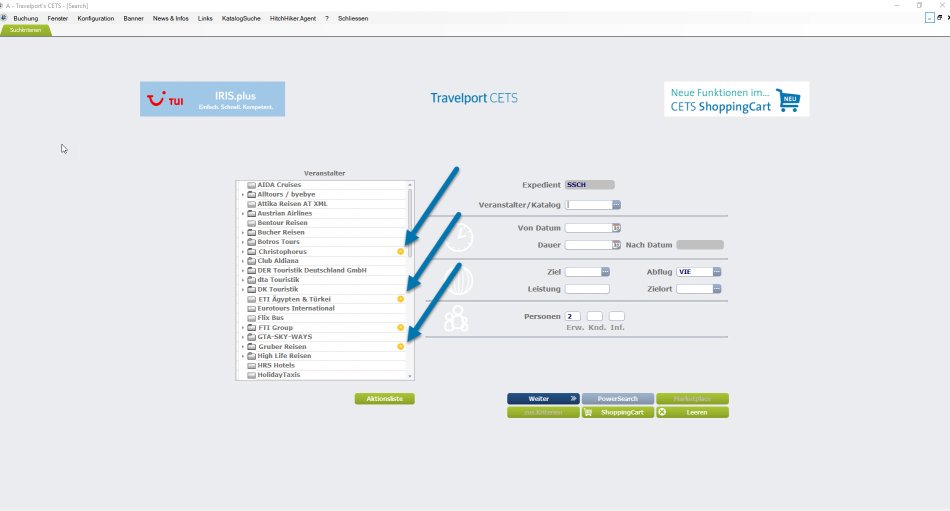Click the Weiter button
950x511 pixels.
coord(543,399)
